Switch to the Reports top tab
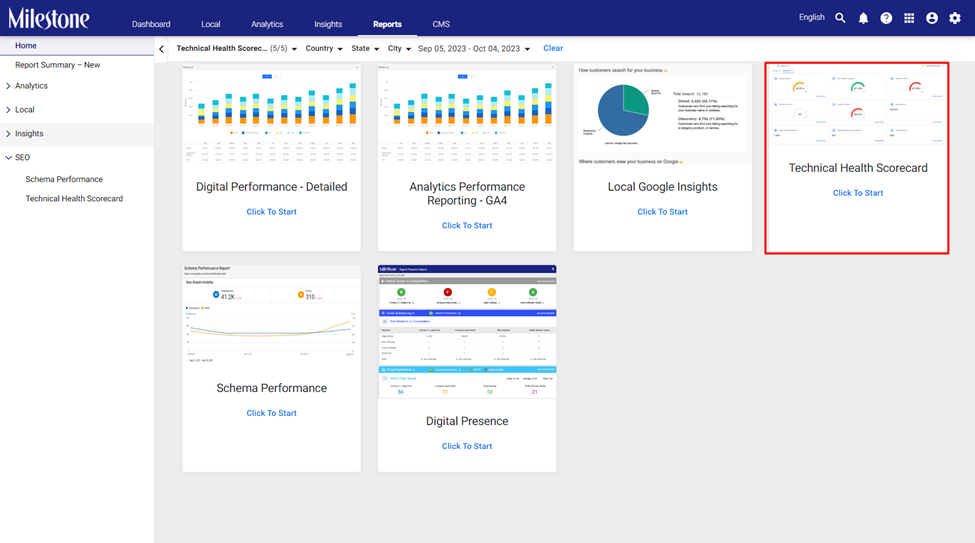This screenshot has width=975, height=543. 387,24
